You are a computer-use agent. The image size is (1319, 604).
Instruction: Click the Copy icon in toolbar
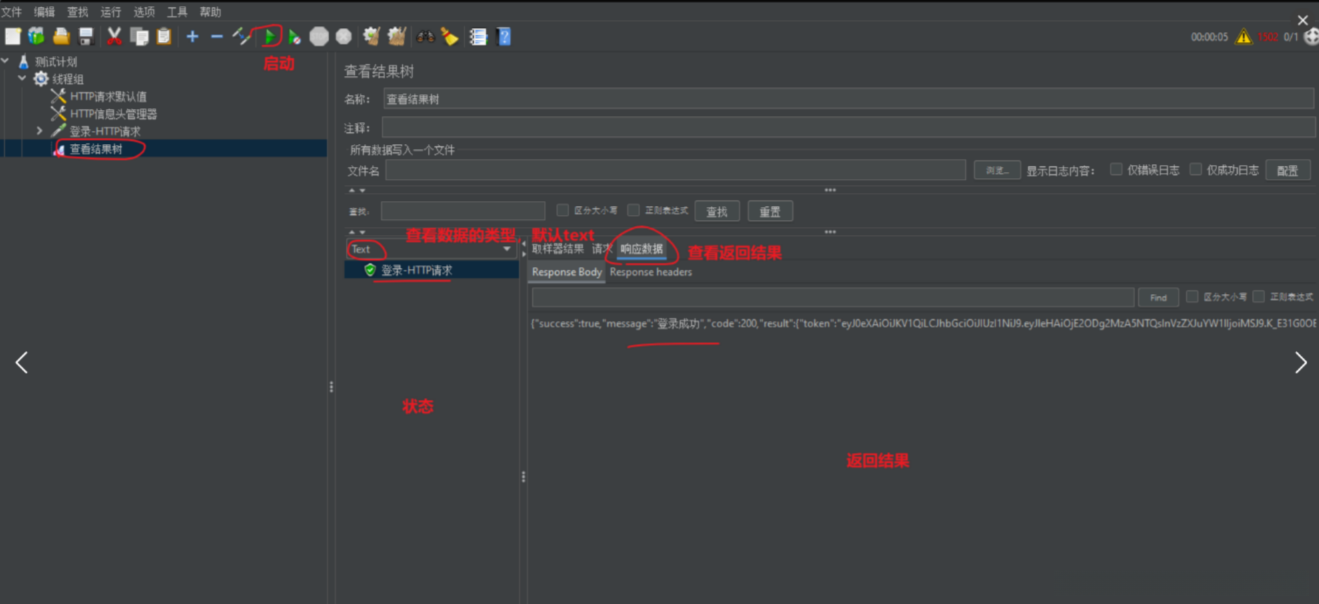point(139,36)
